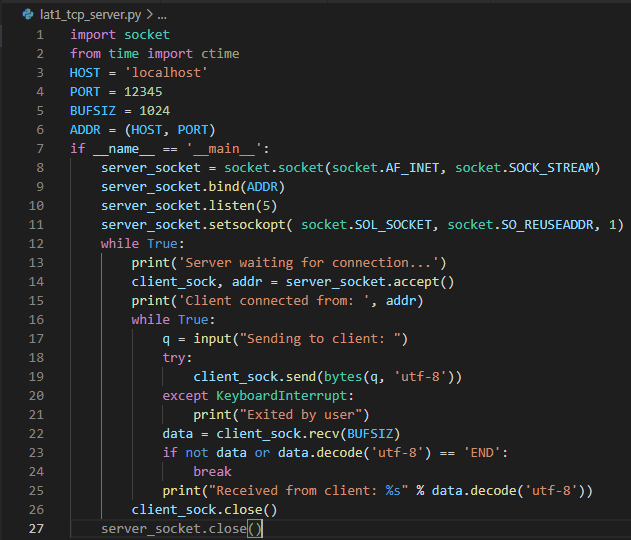The width and height of the screenshot is (631, 540).
Task: Click 'HOST' variable on line 3
Action: point(85,72)
